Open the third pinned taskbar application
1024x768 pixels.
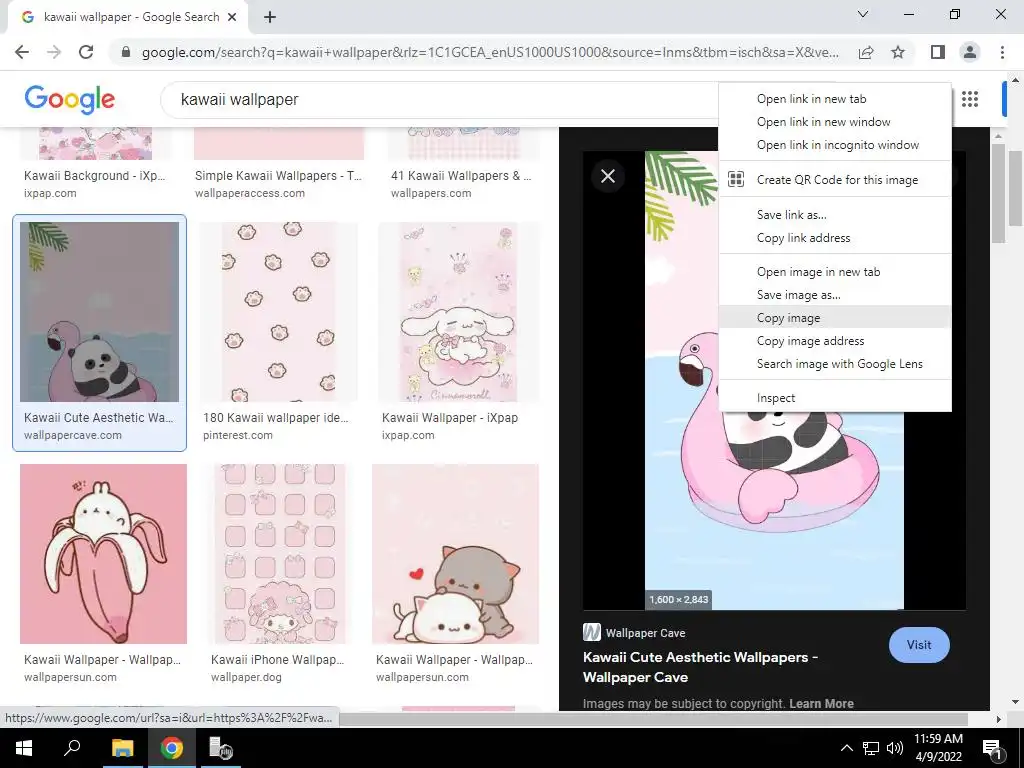pyautogui.click(x=221, y=748)
